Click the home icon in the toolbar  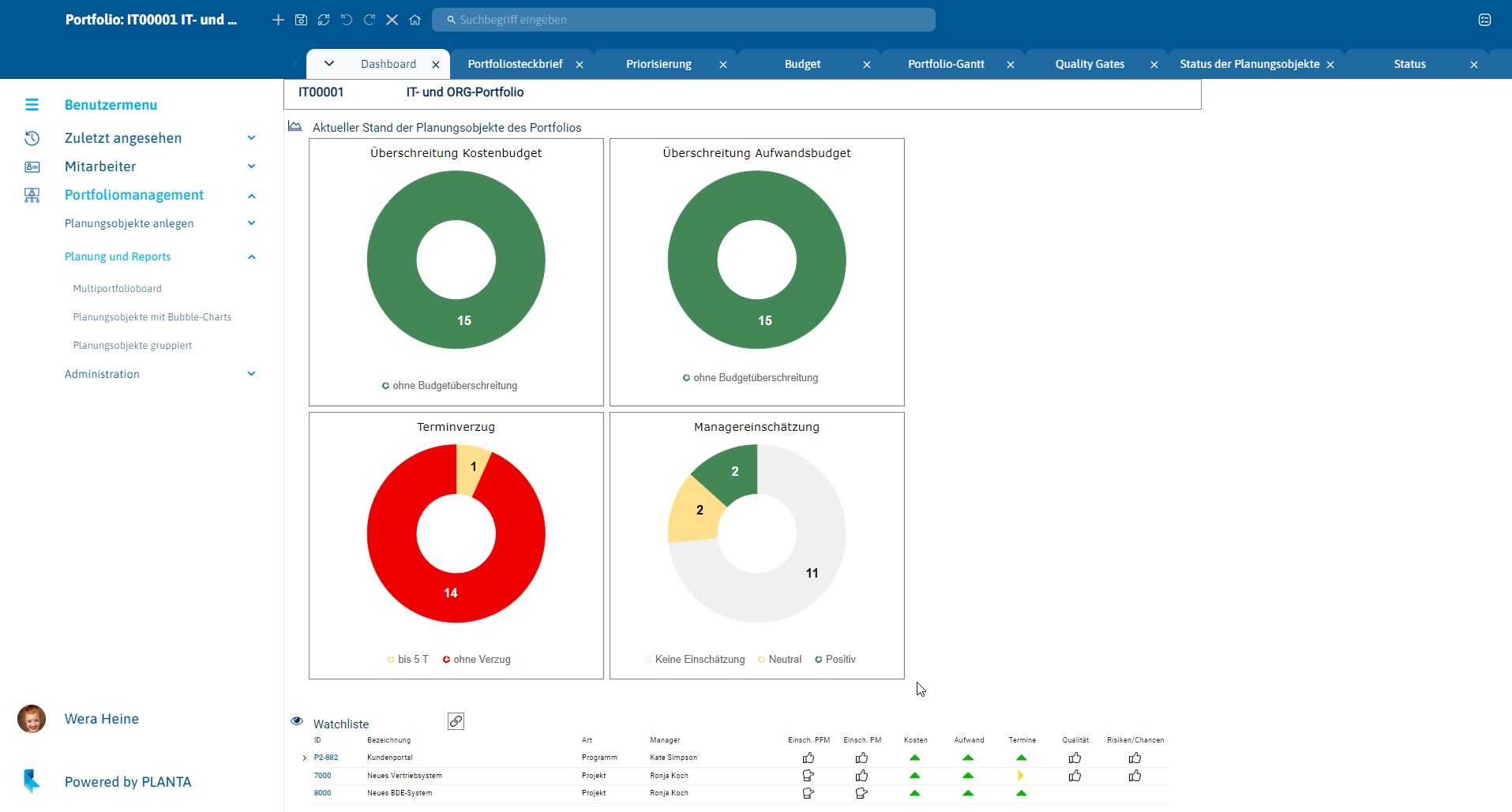(x=415, y=20)
